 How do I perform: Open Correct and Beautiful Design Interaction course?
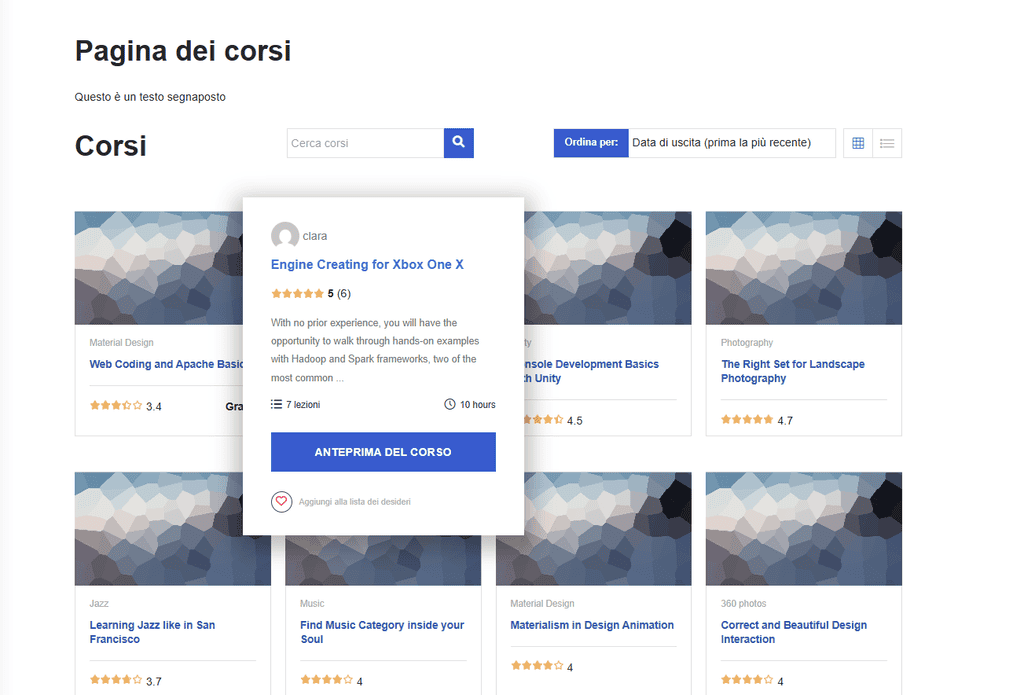click(794, 632)
